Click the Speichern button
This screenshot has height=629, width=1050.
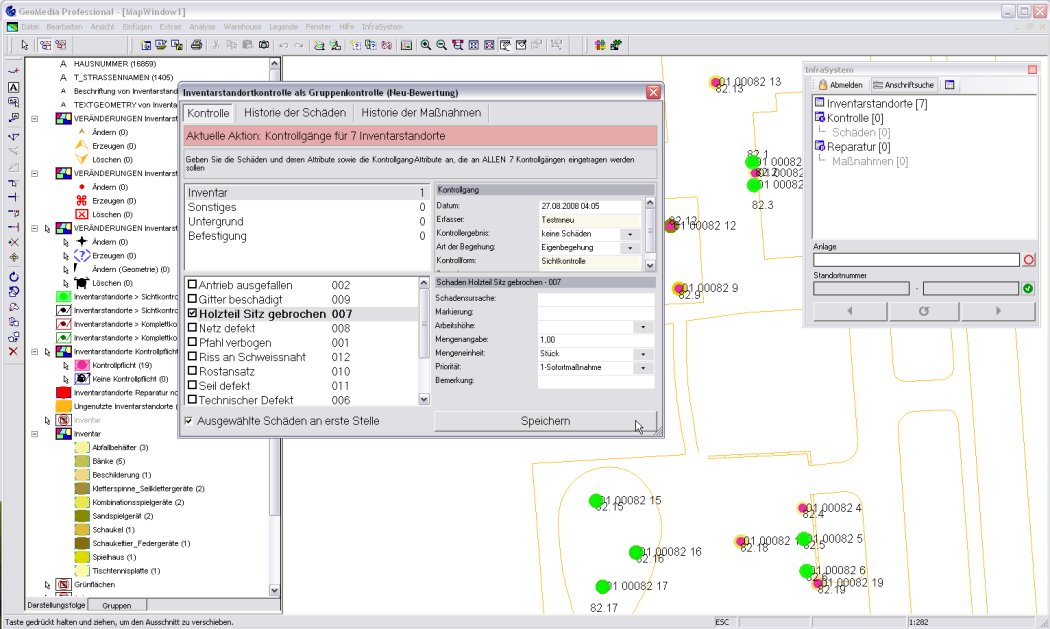pyautogui.click(x=545, y=421)
